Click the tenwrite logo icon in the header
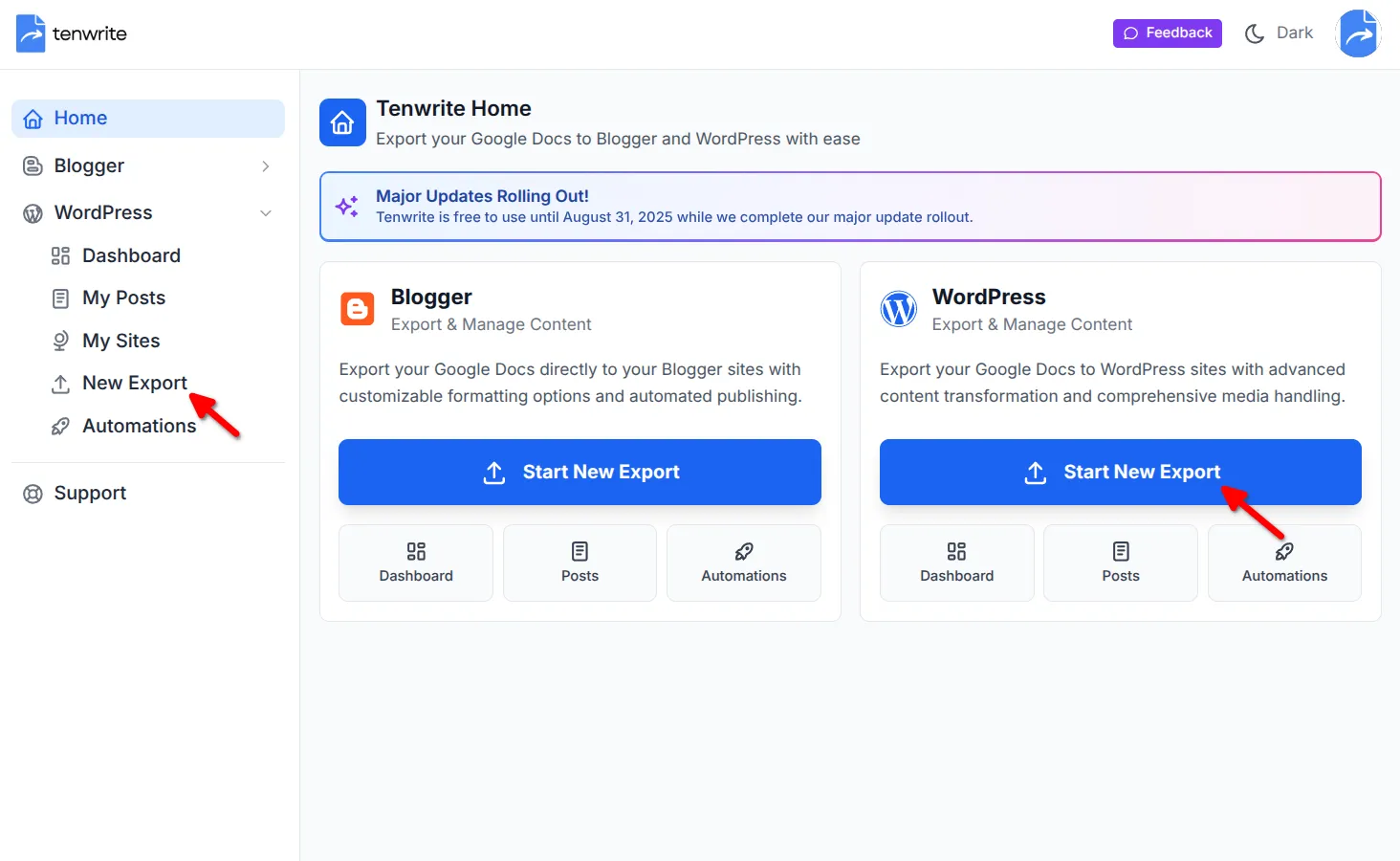 [x=30, y=33]
